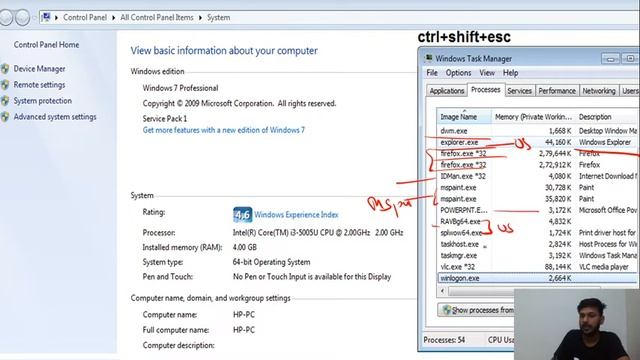Screen dimensions: 640x360
Task: Click the Back navigation arrow button
Action: [x=6, y=18]
